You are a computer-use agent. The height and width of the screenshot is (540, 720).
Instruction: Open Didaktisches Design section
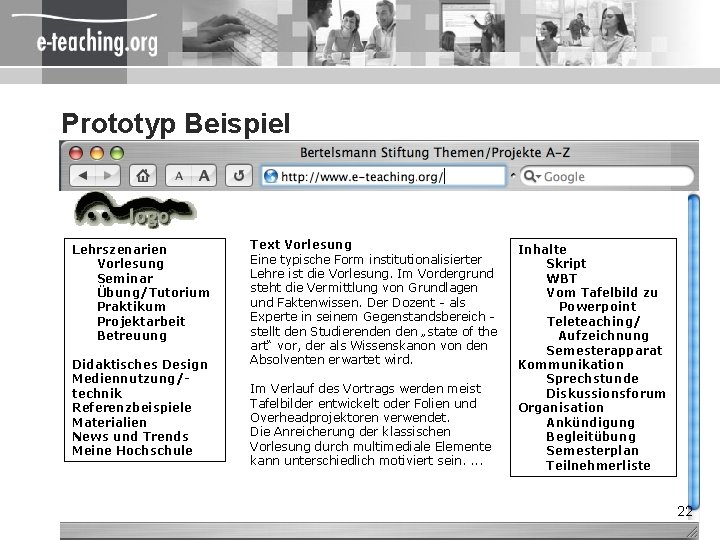(x=140, y=365)
